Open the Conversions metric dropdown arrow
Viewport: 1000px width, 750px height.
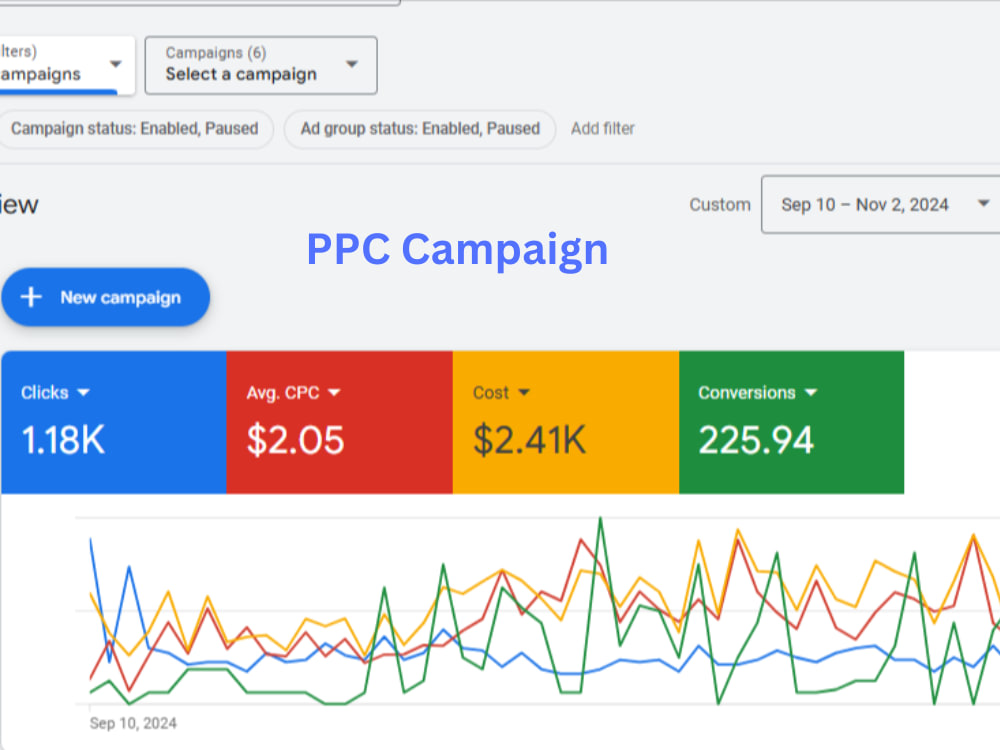(811, 392)
